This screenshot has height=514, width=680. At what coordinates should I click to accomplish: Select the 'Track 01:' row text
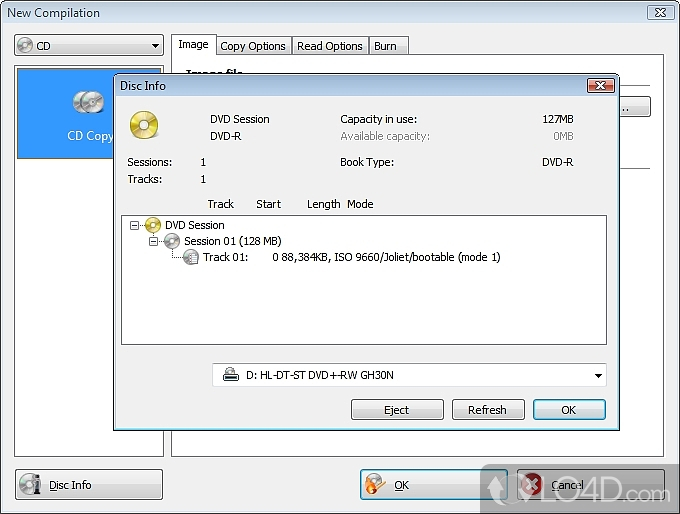226,257
